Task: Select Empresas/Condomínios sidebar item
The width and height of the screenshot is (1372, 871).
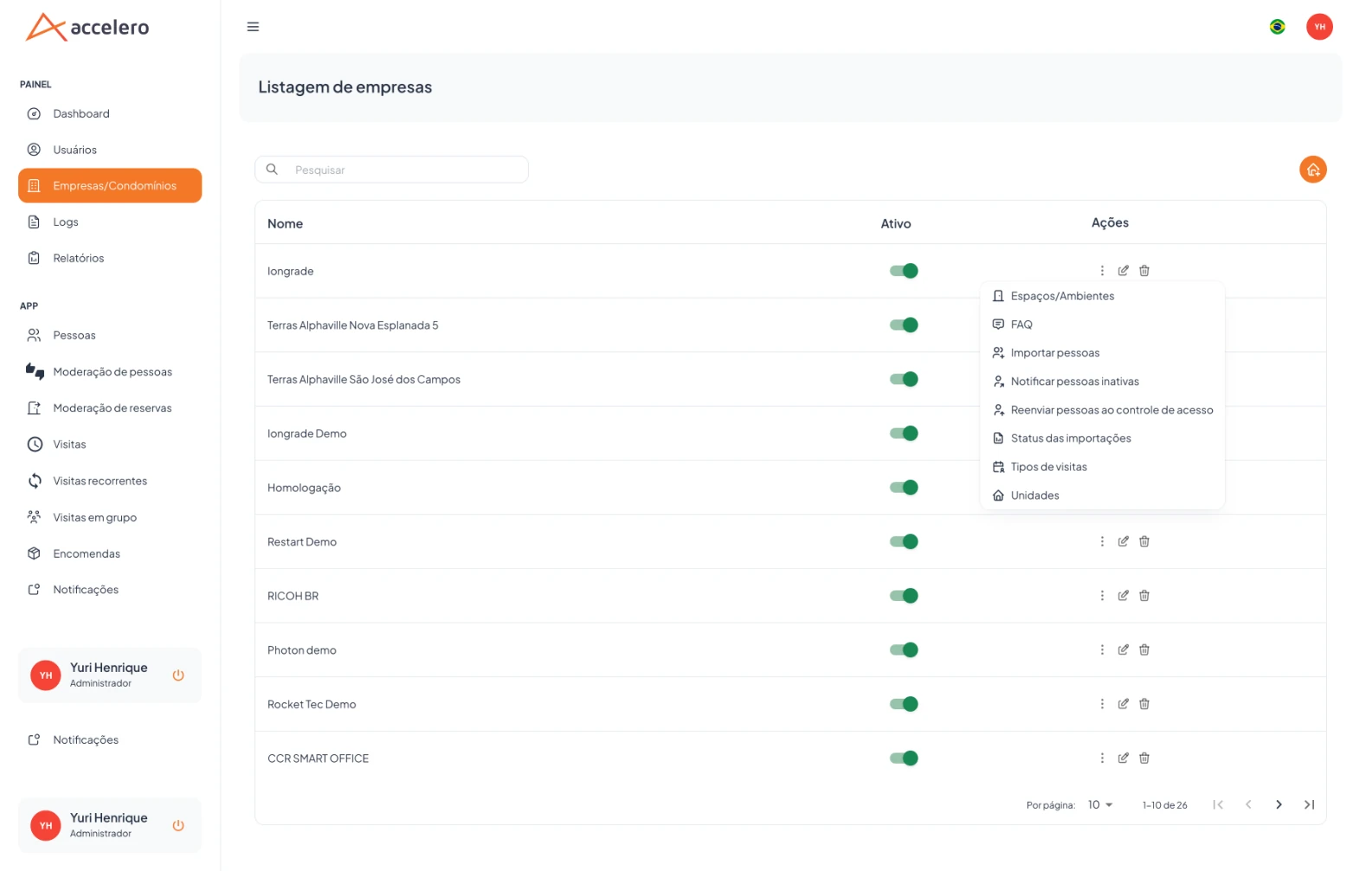Action: coord(110,186)
